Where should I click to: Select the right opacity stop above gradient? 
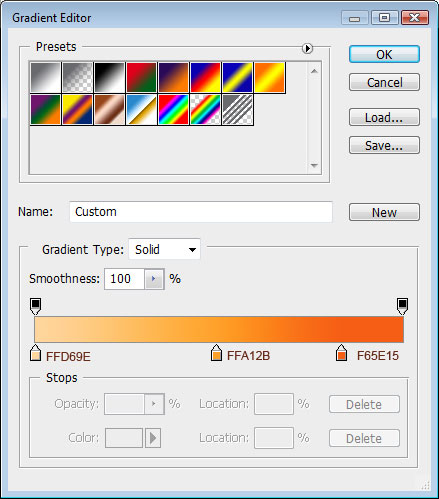[x=402, y=306]
